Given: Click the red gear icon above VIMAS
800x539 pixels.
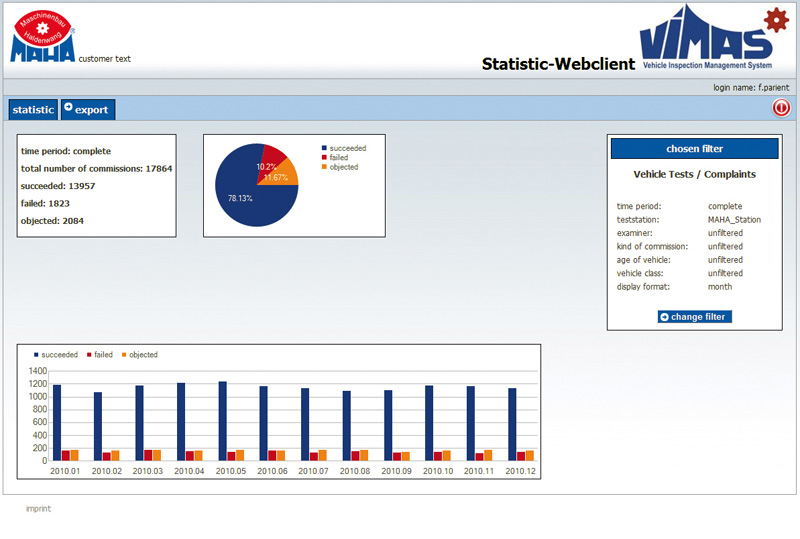Looking at the screenshot, I should (x=776, y=19).
